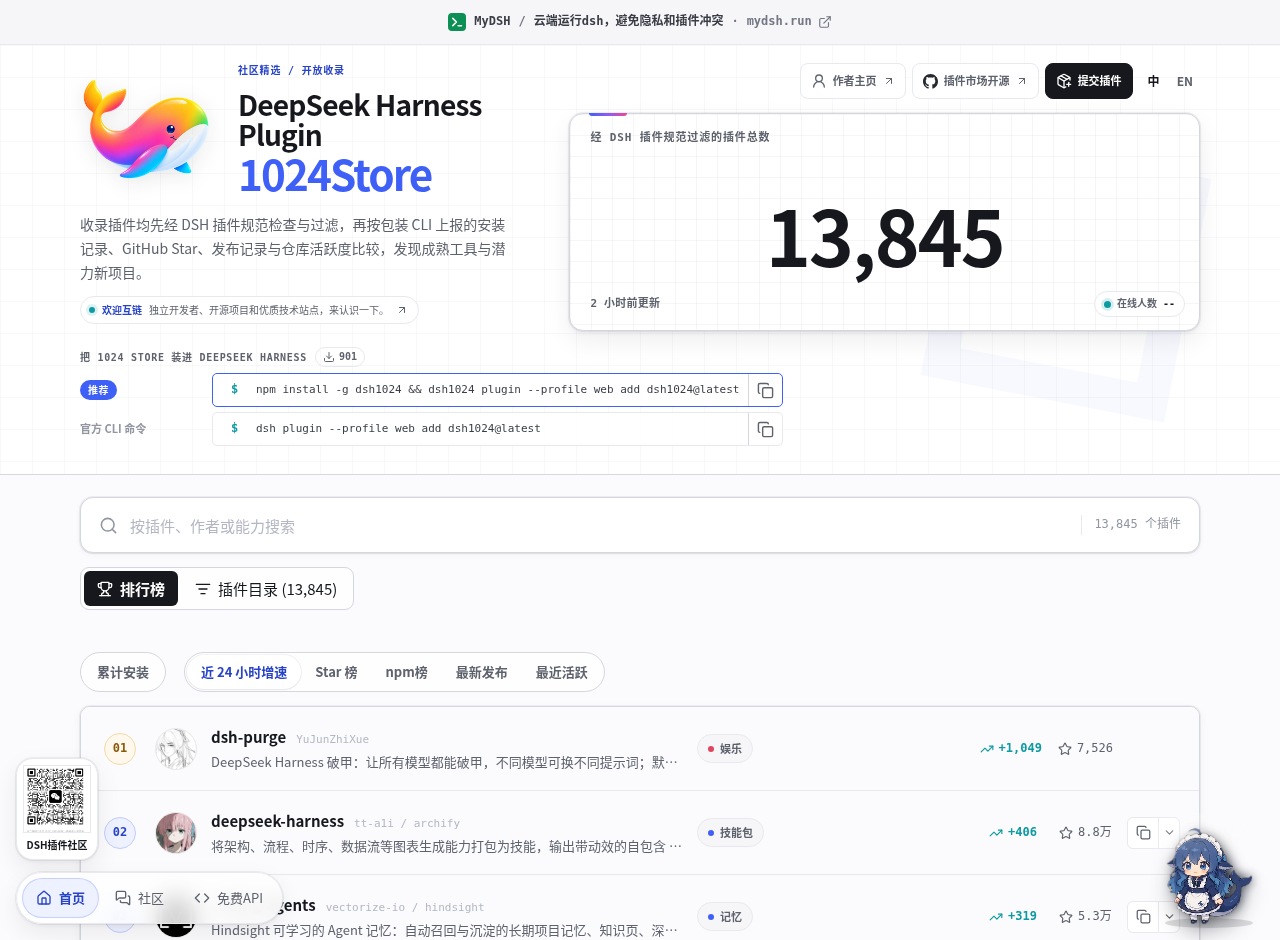1280x940 pixels.
Task: Open the dsh-purge plugin title
Action: point(248,737)
